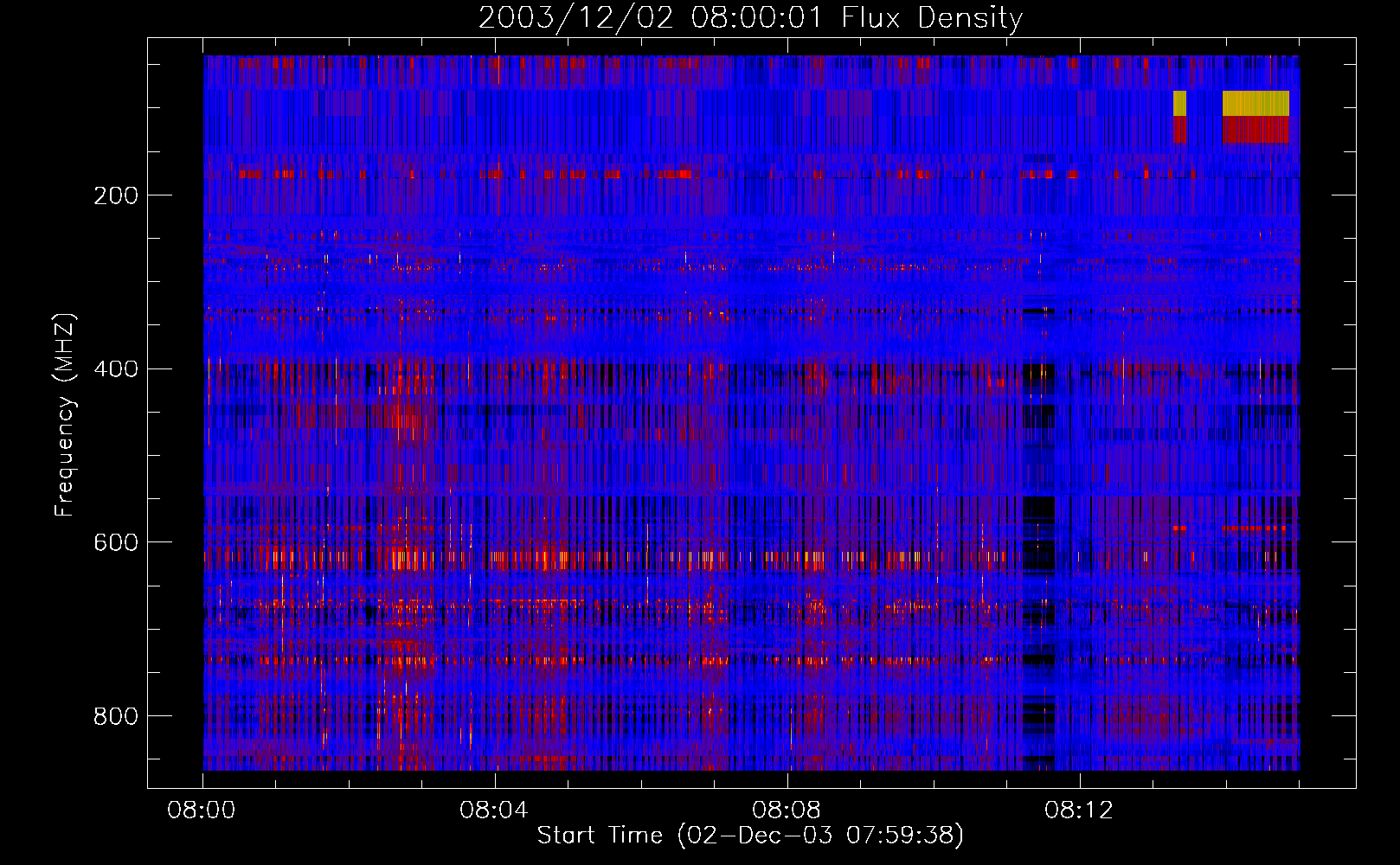The image size is (1400, 865).
Task: Click the 800 frequency tick label
Action: [x=116, y=716]
